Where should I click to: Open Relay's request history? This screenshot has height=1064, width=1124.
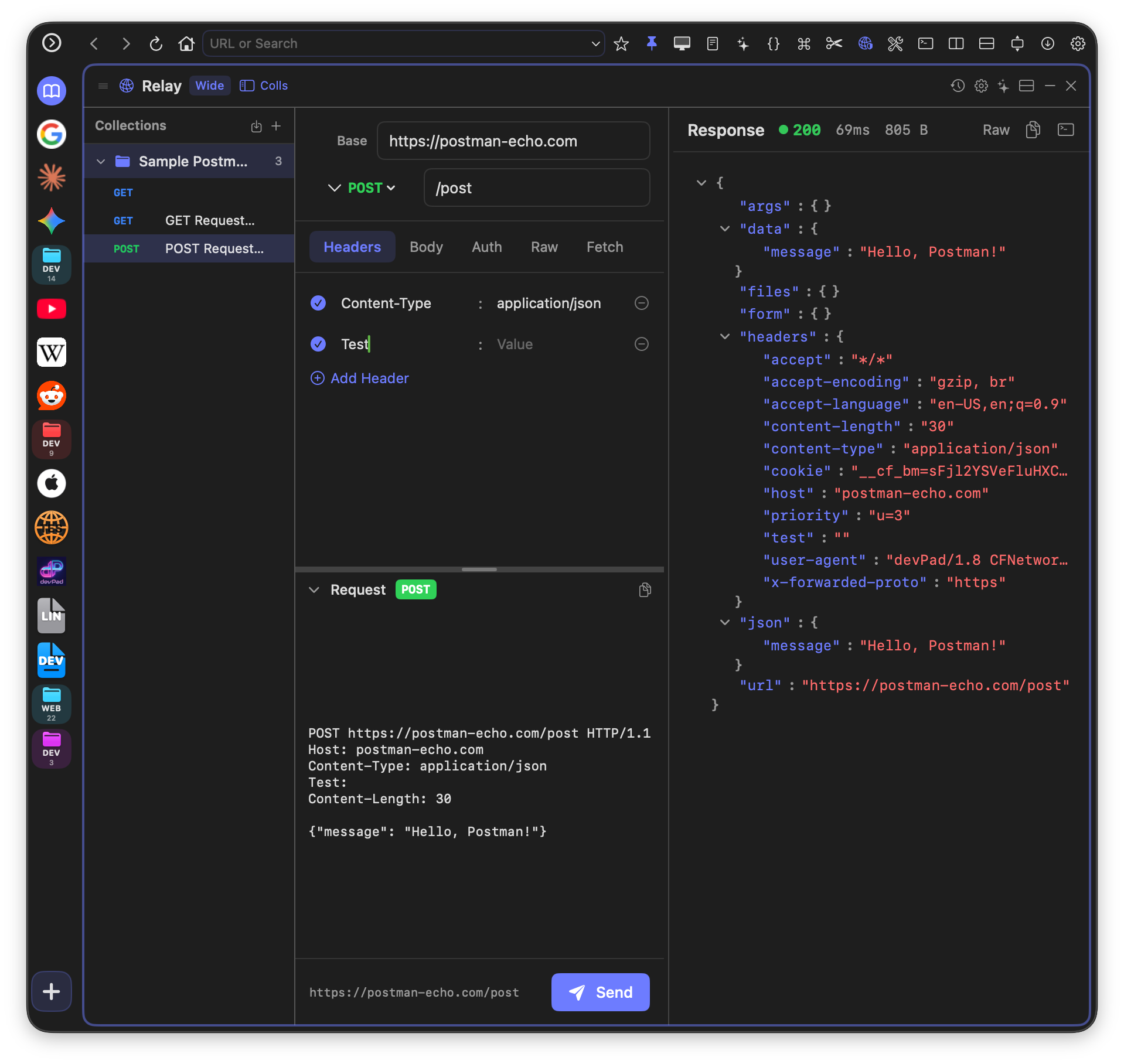point(957,86)
